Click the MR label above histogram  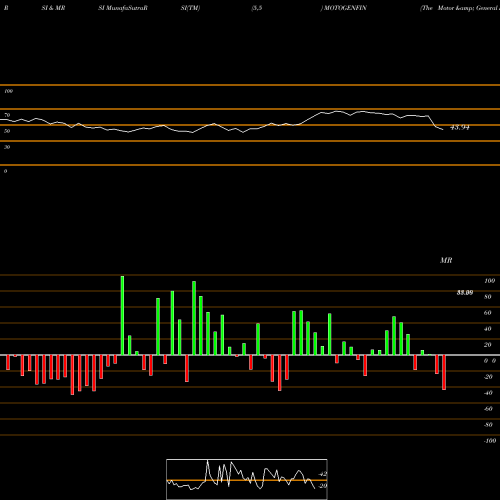tap(446, 260)
